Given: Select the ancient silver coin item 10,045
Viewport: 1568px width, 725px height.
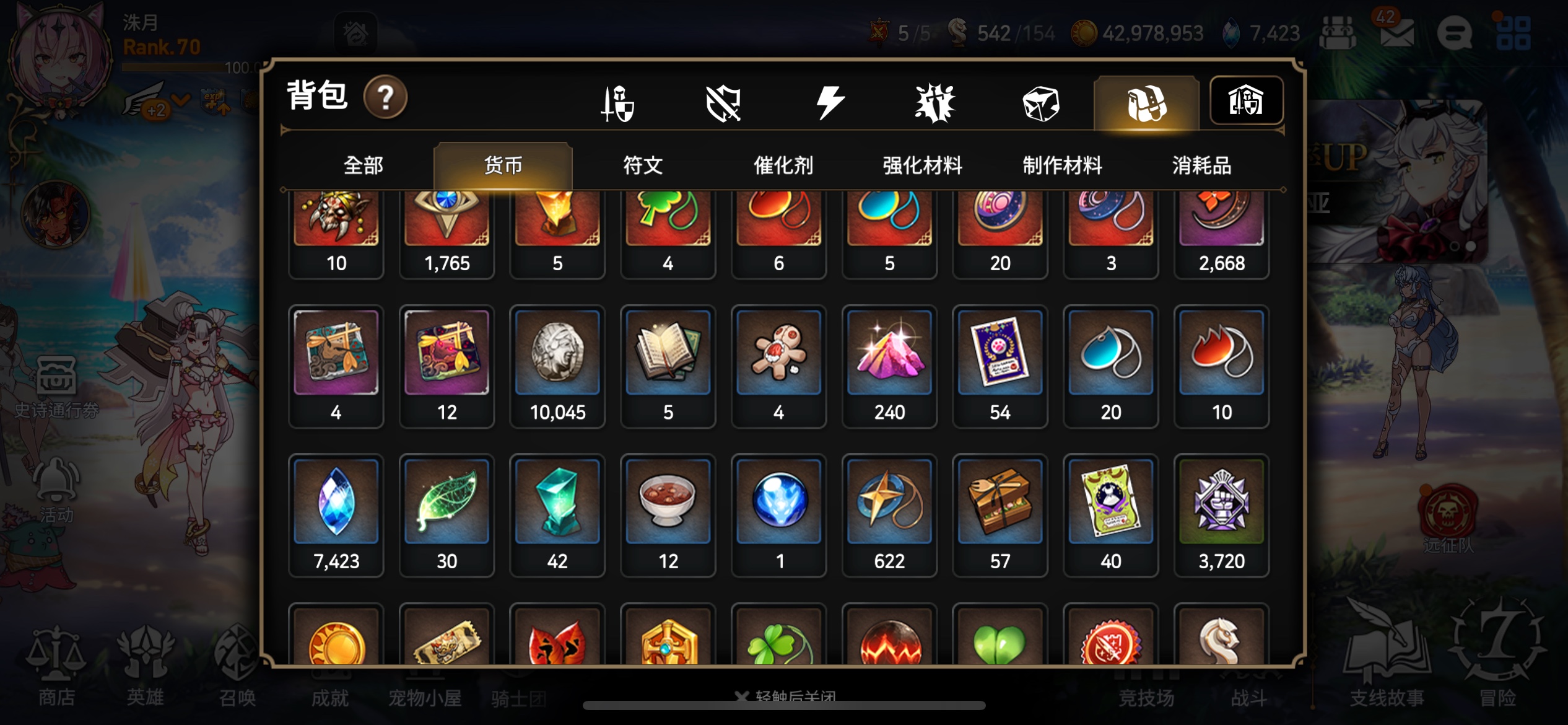Looking at the screenshot, I should pyautogui.click(x=557, y=366).
